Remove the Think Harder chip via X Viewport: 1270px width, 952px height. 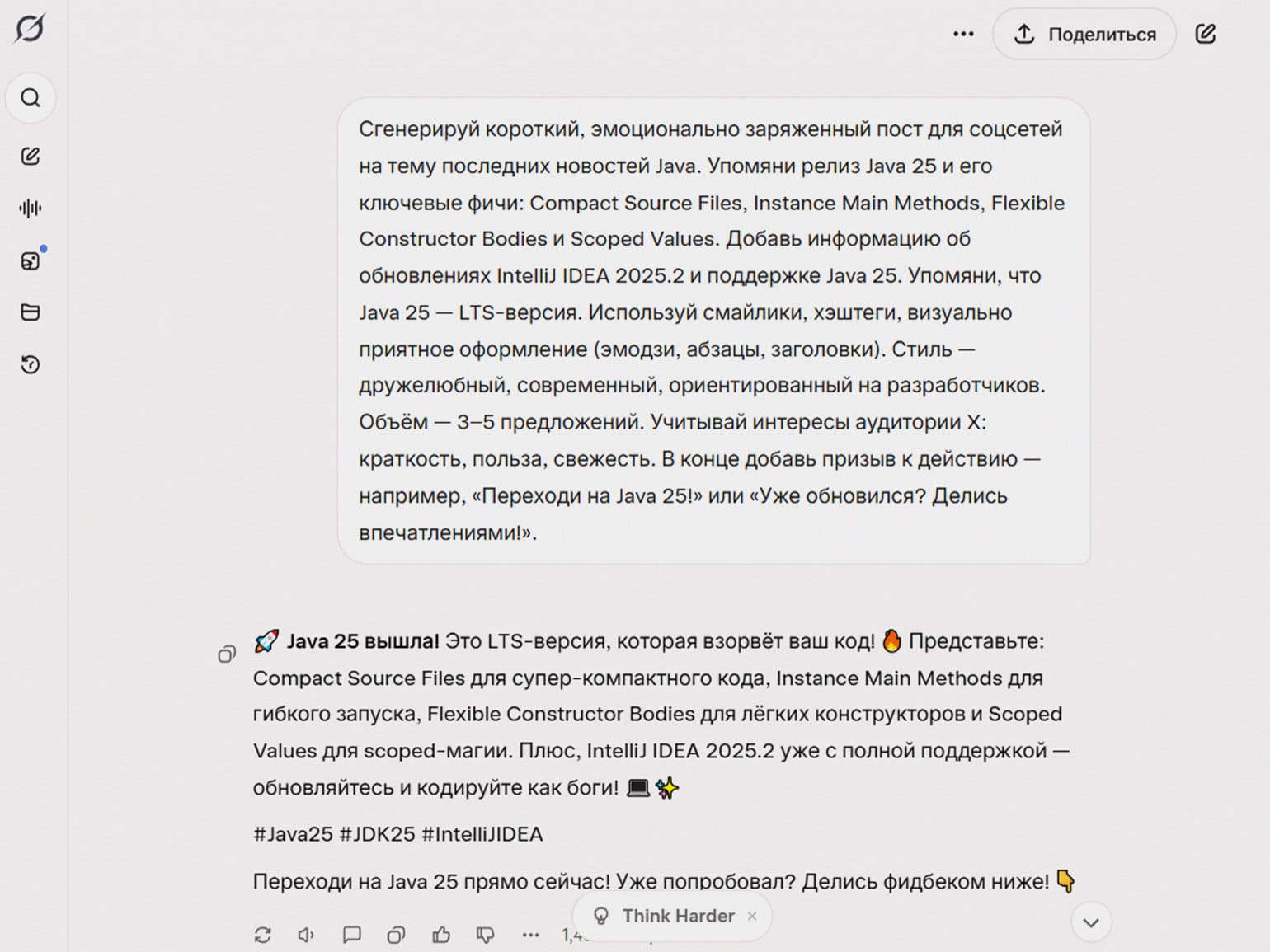click(752, 916)
